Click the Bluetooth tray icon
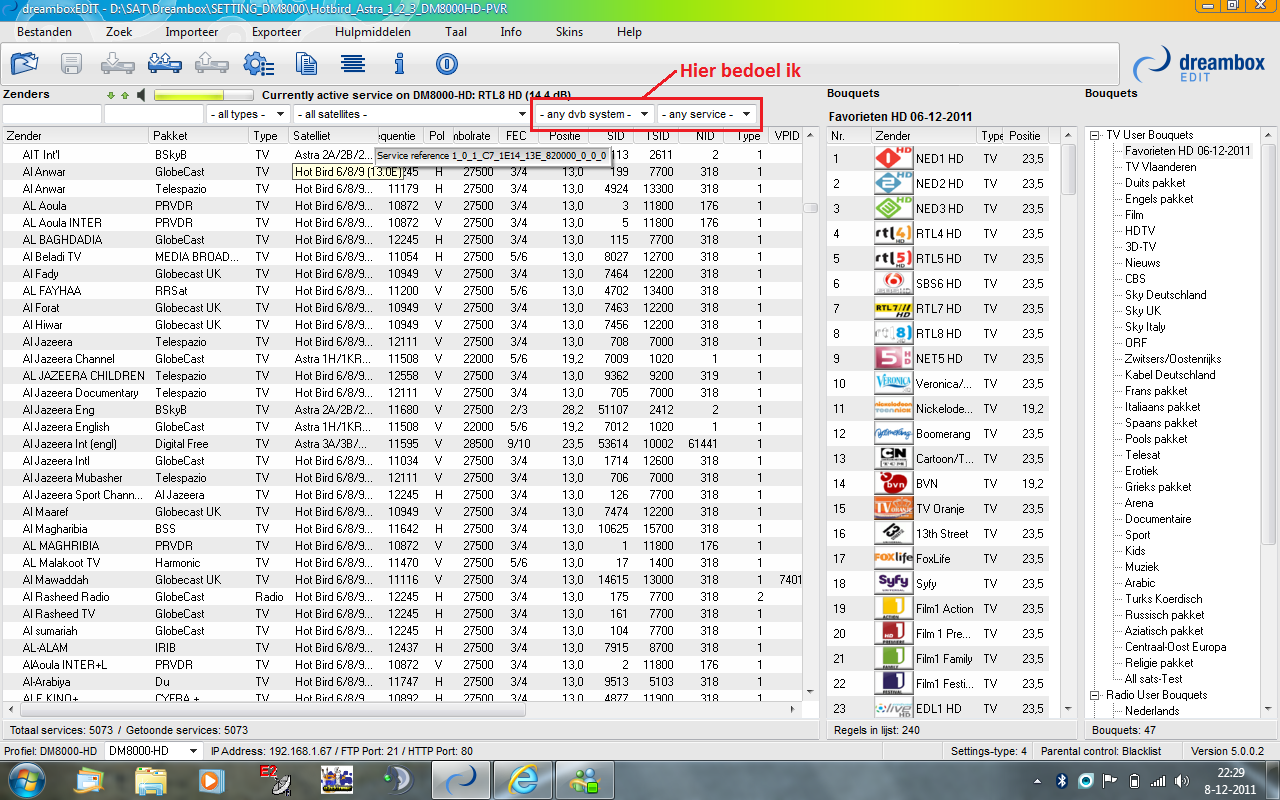 point(1062,780)
